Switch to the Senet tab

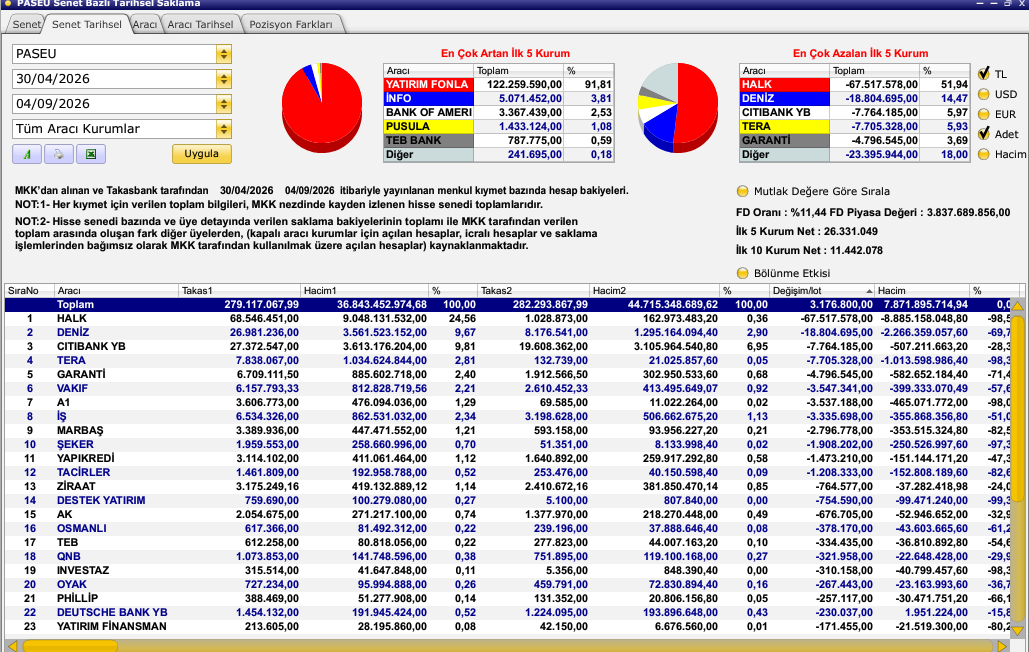click(26, 24)
